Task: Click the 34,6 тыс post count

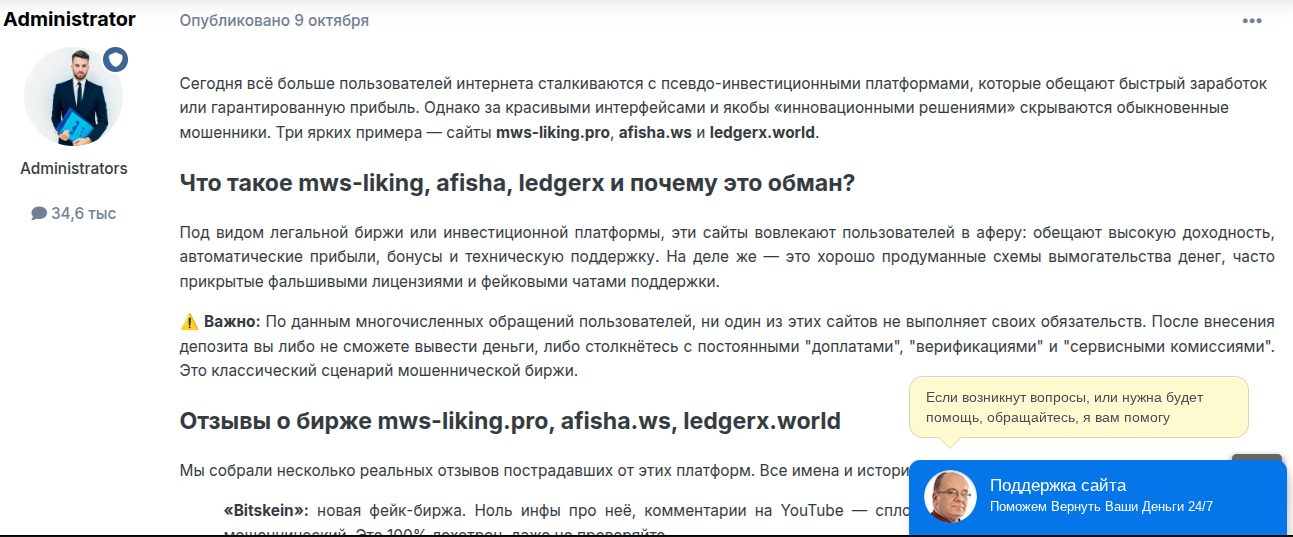Action: click(x=84, y=213)
